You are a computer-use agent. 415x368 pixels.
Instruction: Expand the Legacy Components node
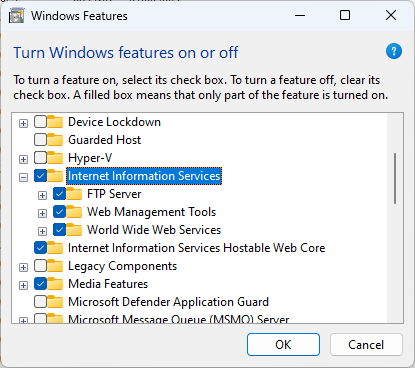point(23,267)
